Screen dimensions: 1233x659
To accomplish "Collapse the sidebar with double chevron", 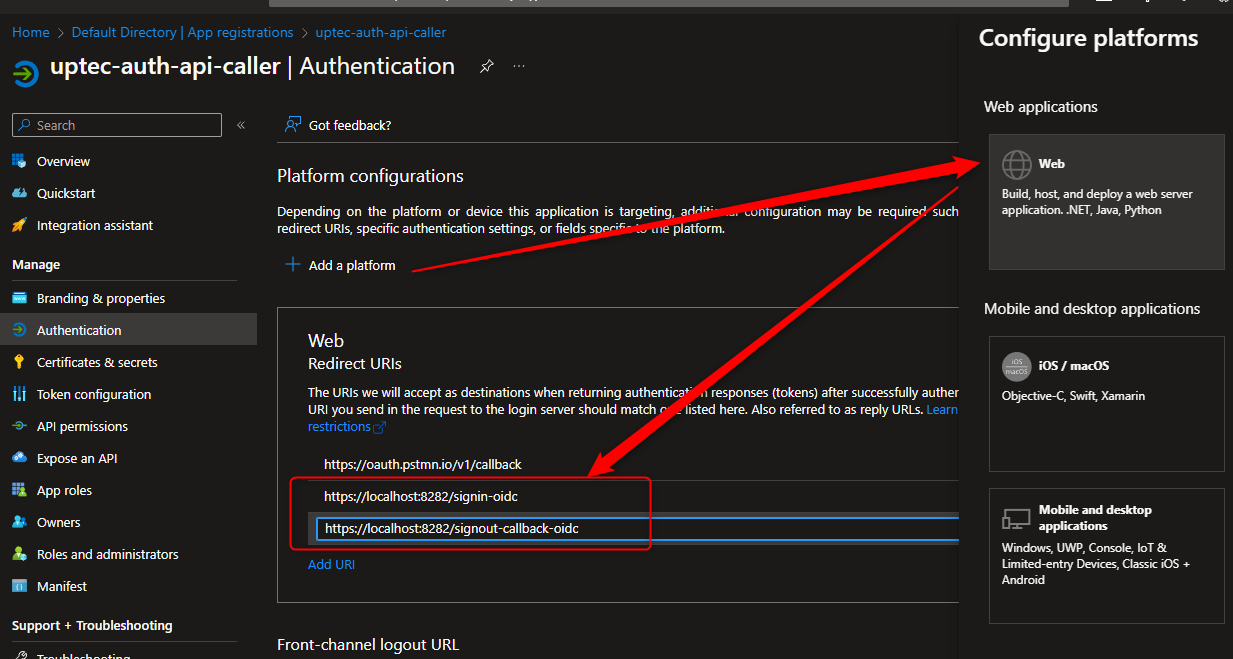I will coord(241,125).
